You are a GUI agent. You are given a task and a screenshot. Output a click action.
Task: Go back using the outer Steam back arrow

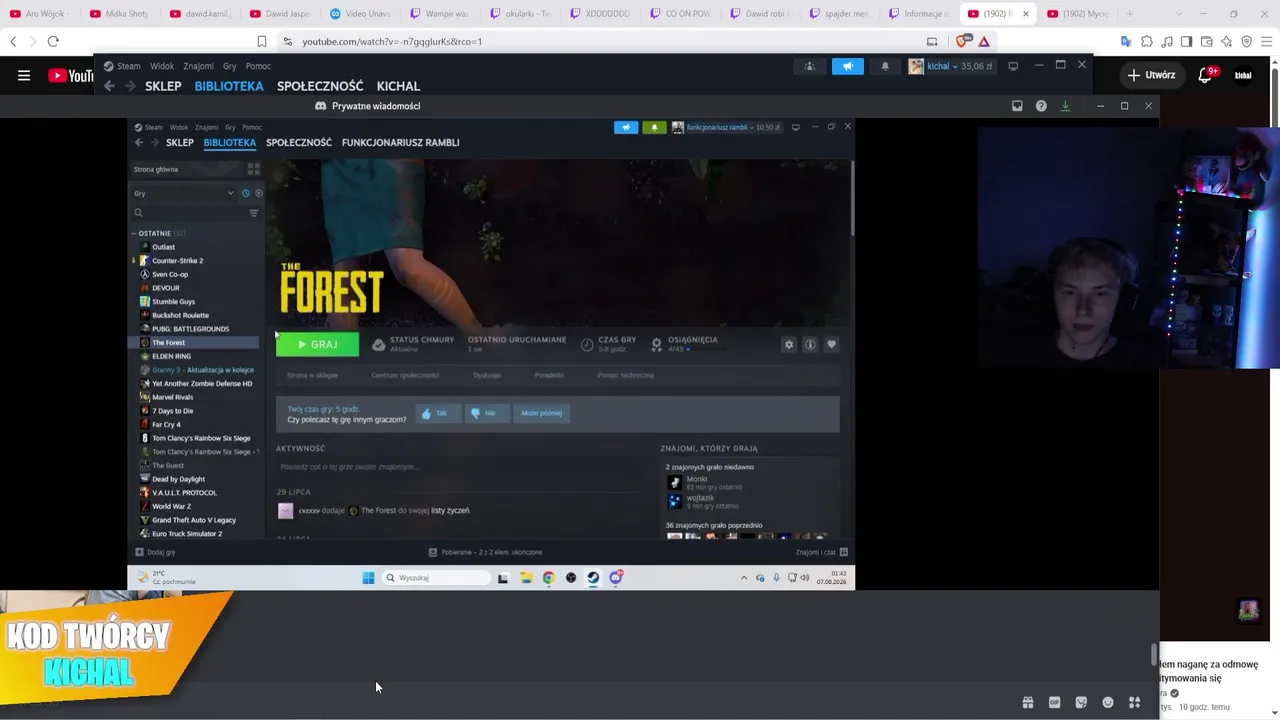pos(109,86)
